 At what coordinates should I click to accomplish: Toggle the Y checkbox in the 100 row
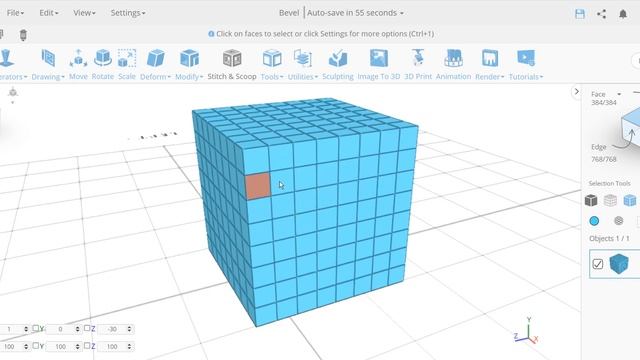[36, 346]
